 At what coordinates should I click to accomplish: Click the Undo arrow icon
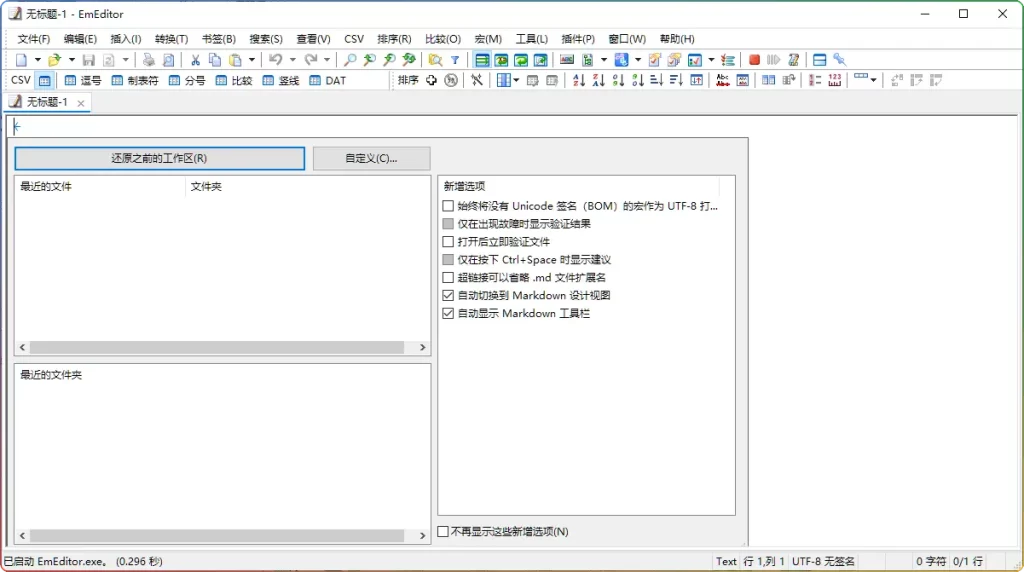pos(276,60)
